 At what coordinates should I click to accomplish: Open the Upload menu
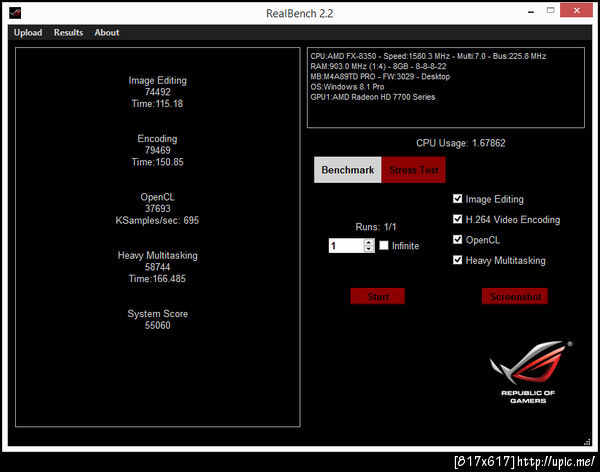coord(28,33)
